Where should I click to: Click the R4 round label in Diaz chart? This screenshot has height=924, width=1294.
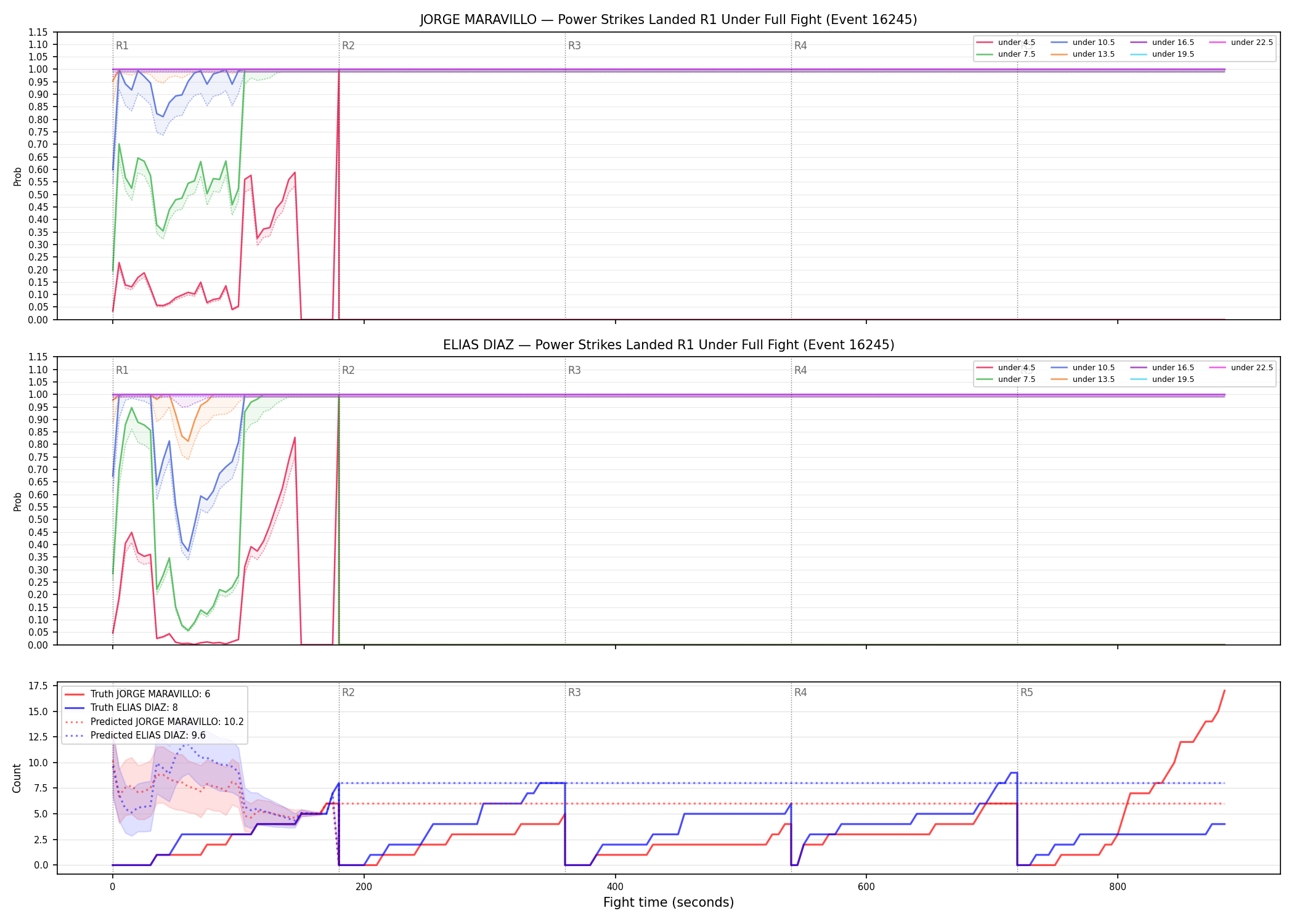tap(800, 370)
